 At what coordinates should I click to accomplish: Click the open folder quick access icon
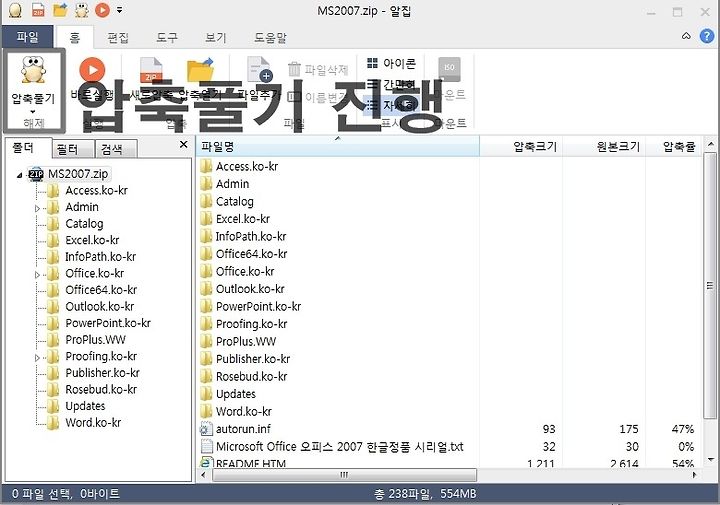tap(60, 10)
